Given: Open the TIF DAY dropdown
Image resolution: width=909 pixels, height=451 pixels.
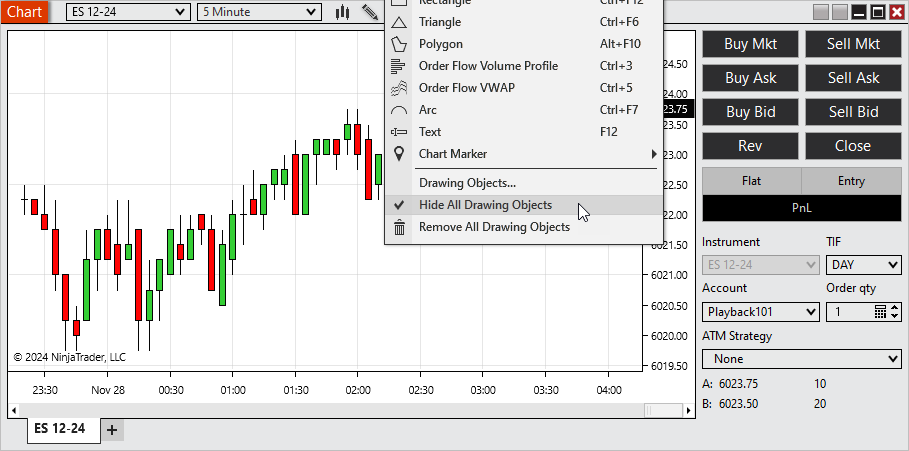Looking at the screenshot, I should point(863,265).
